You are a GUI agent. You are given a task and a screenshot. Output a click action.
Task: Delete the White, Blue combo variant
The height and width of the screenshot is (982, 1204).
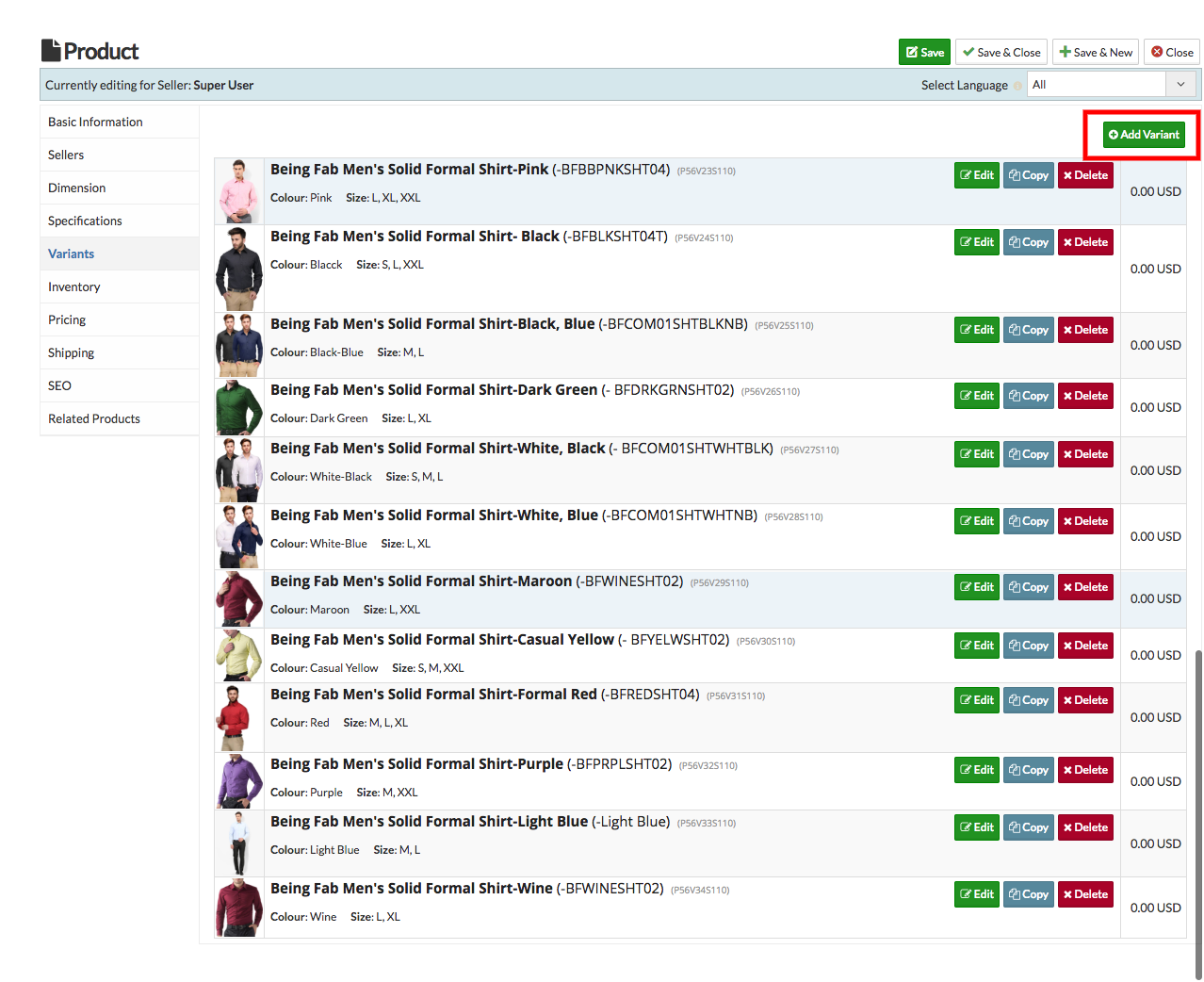click(1085, 521)
